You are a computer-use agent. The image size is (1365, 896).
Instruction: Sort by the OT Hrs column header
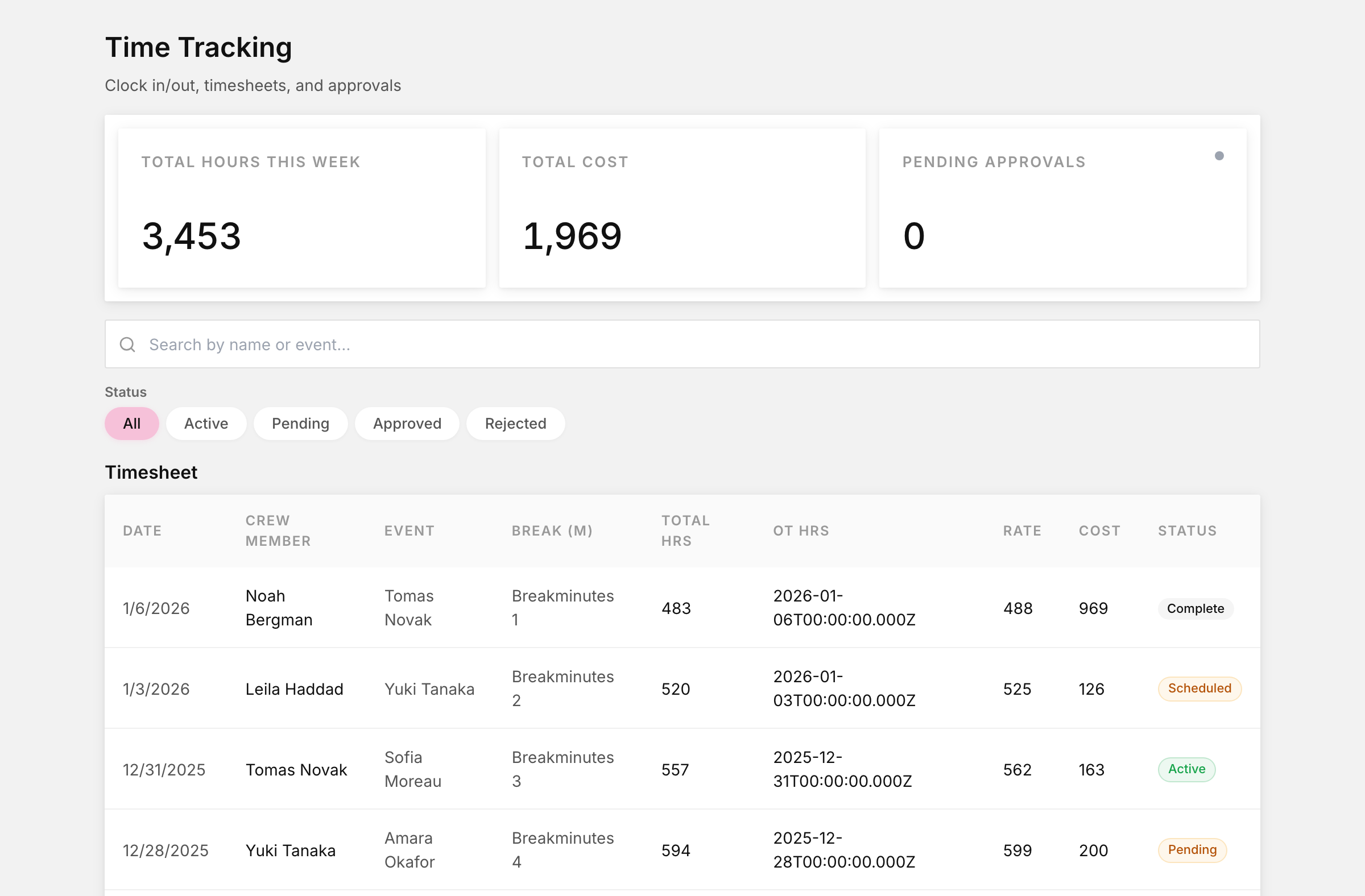pyautogui.click(x=801, y=531)
